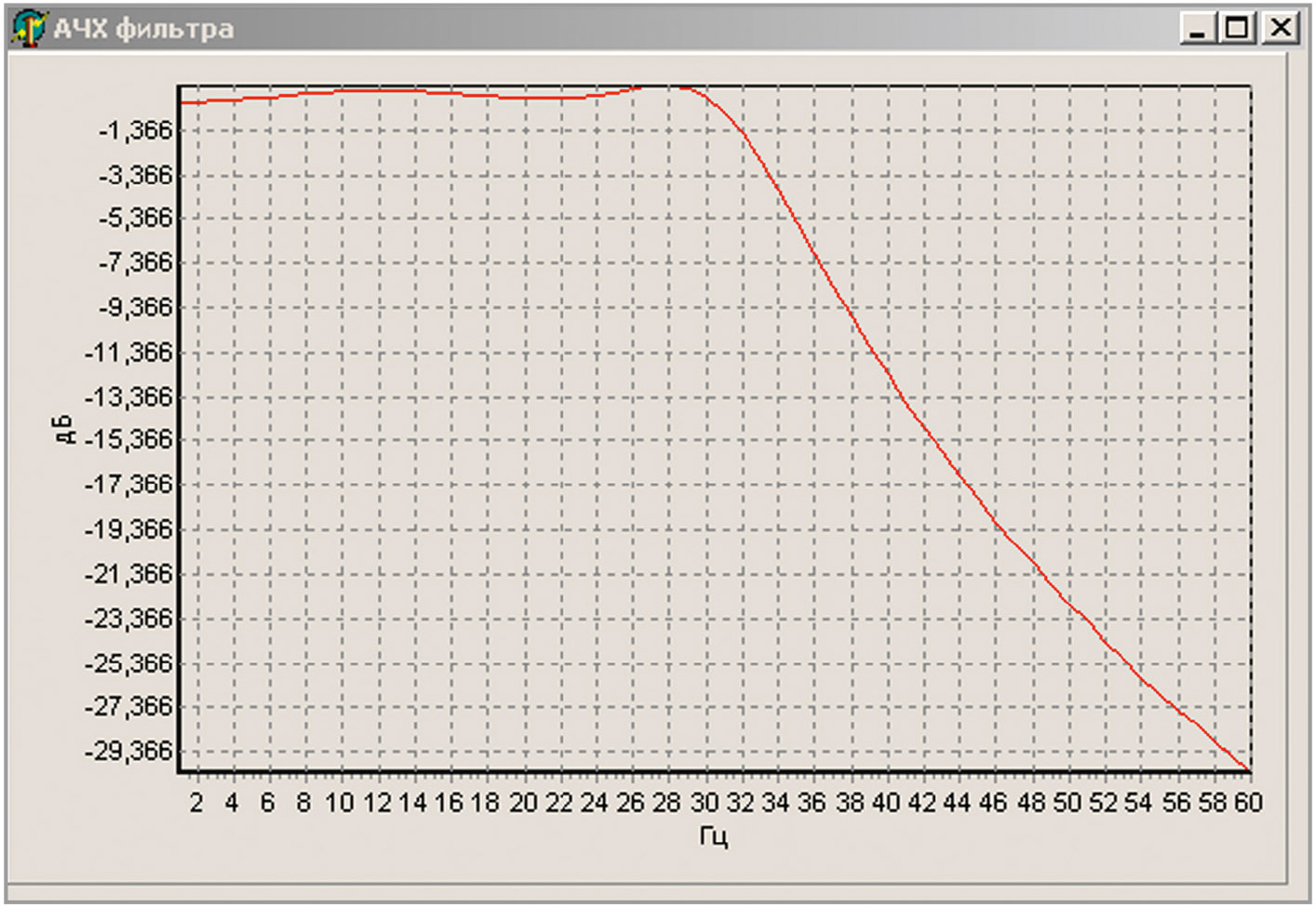Image resolution: width=1316 pixels, height=908 pixels.
Task: Click the x-axis tick label 10
Action: pos(340,802)
